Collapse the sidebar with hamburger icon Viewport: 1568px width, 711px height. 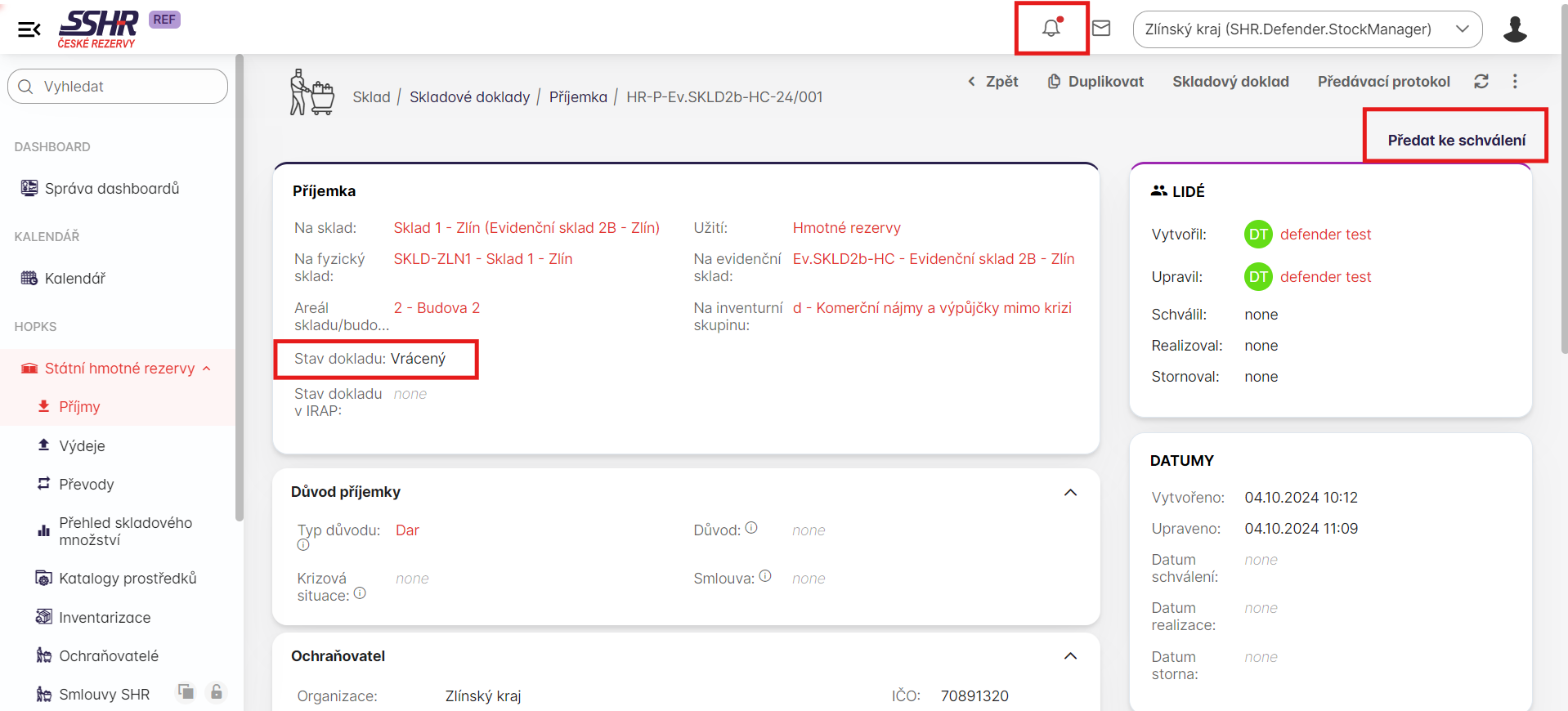click(29, 29)
